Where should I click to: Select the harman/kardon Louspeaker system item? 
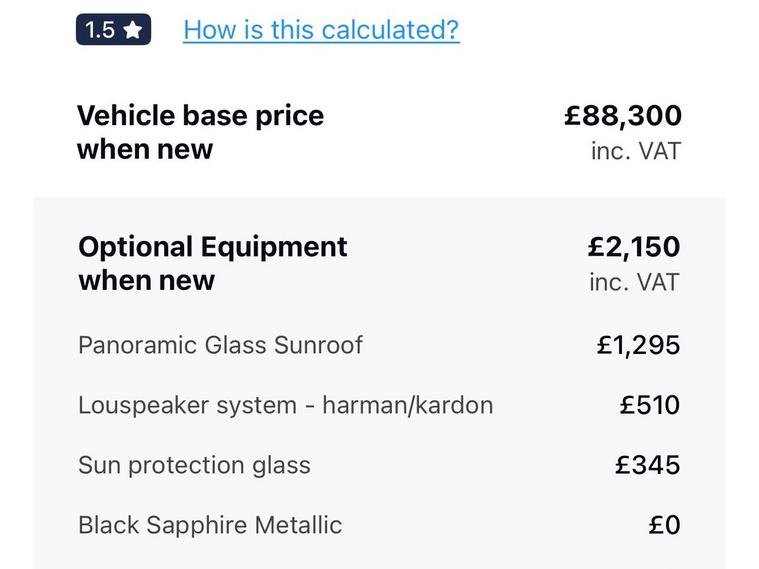pyautogui.click(x=285, y=405)
